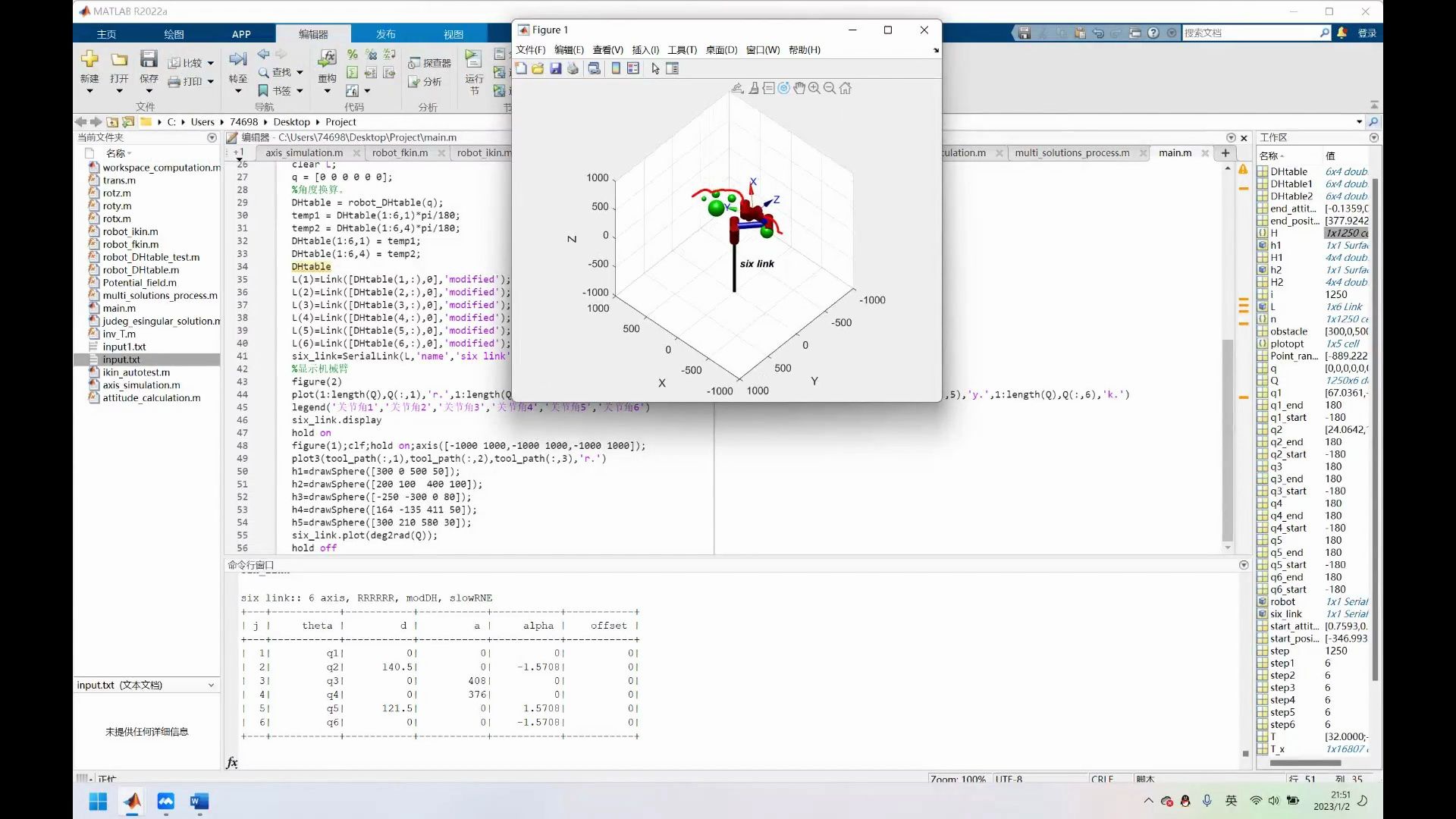Click the Brush data icon on the axes

pyautogui.click(x=754, y=88)
